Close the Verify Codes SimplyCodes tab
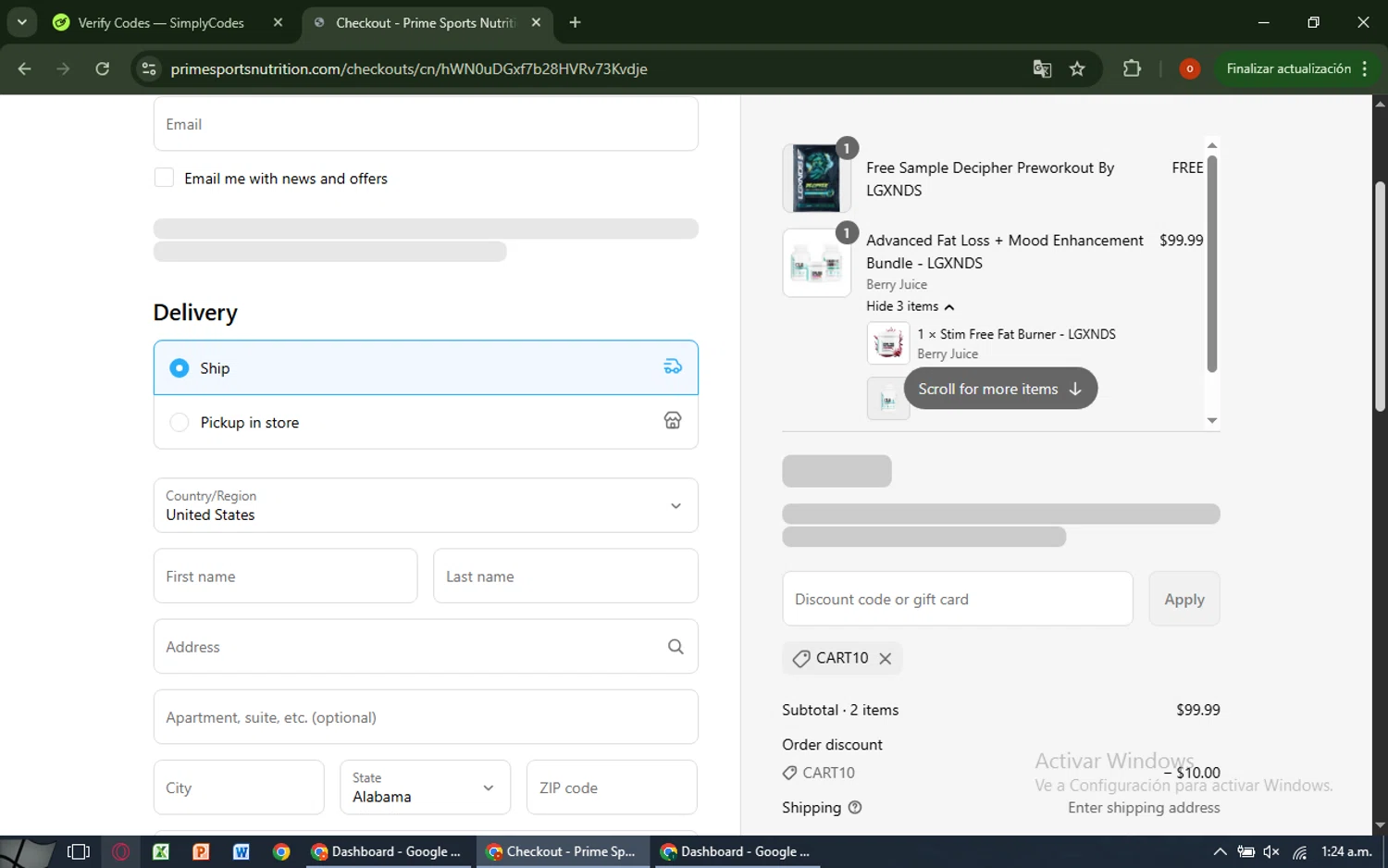The image size is (1388, 868). tap(278, 22)
